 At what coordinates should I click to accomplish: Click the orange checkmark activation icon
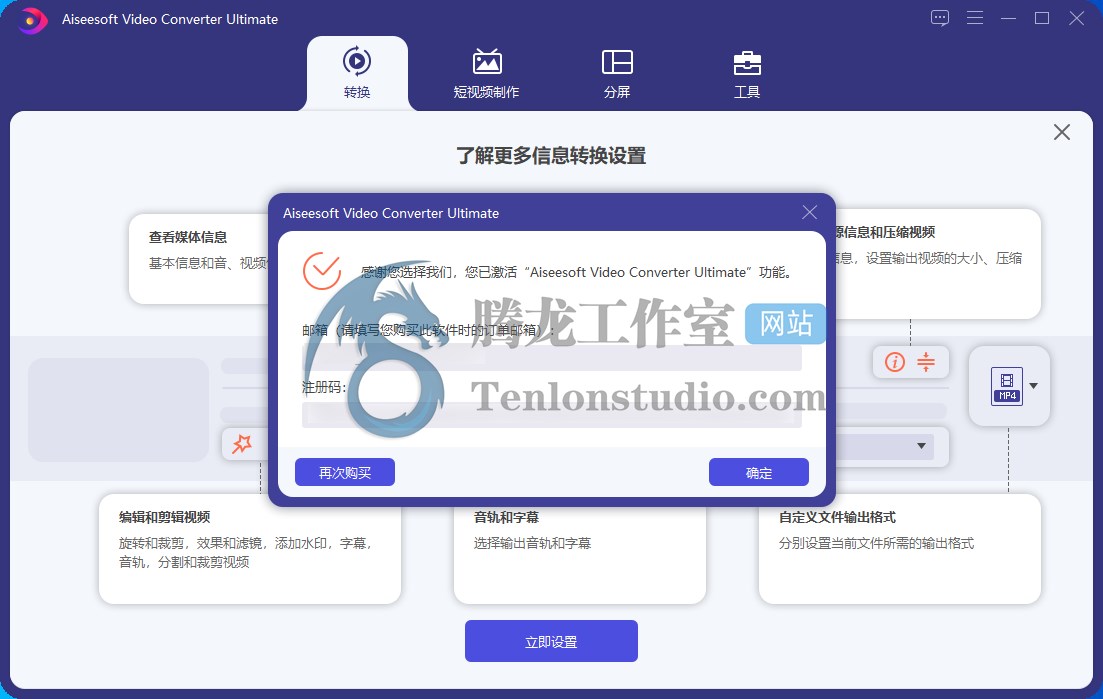click(x=321, y=271)
